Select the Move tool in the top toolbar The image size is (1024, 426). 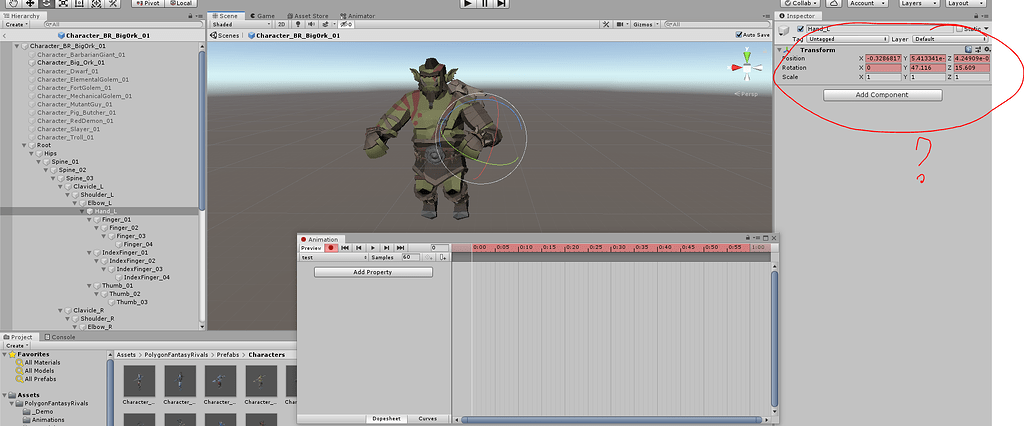[30, 3]
